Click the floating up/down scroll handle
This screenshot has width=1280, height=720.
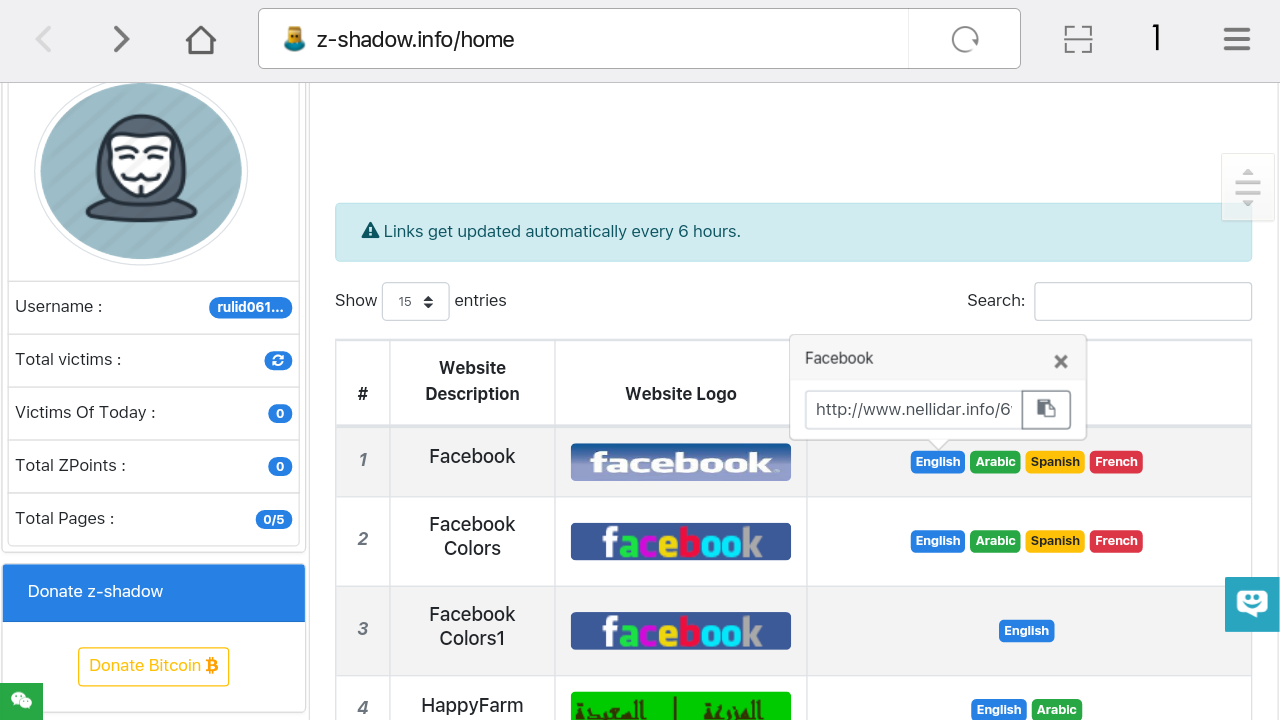point(1248,187)
